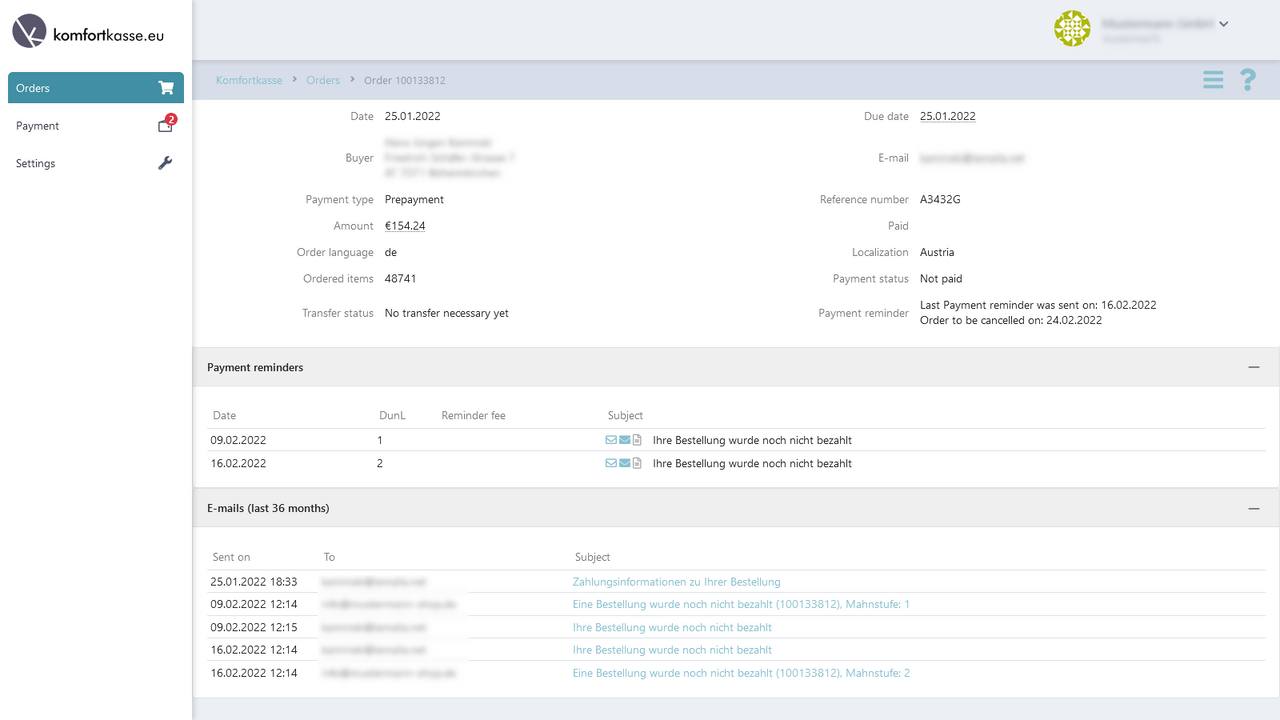
Task: Click the wrench icon beside Settings
Action: point(165,163)
